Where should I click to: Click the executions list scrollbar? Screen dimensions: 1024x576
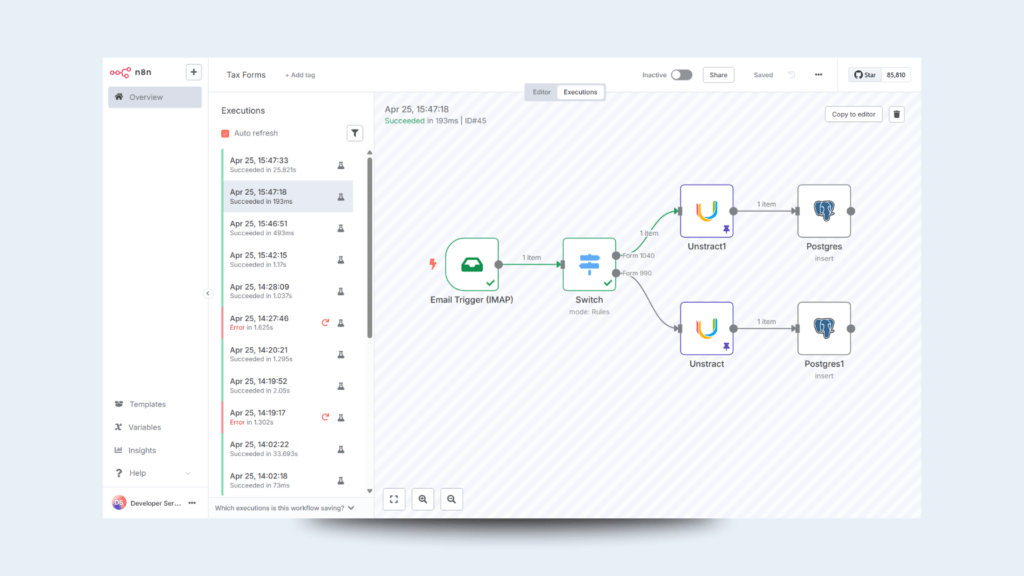(370, 250)
